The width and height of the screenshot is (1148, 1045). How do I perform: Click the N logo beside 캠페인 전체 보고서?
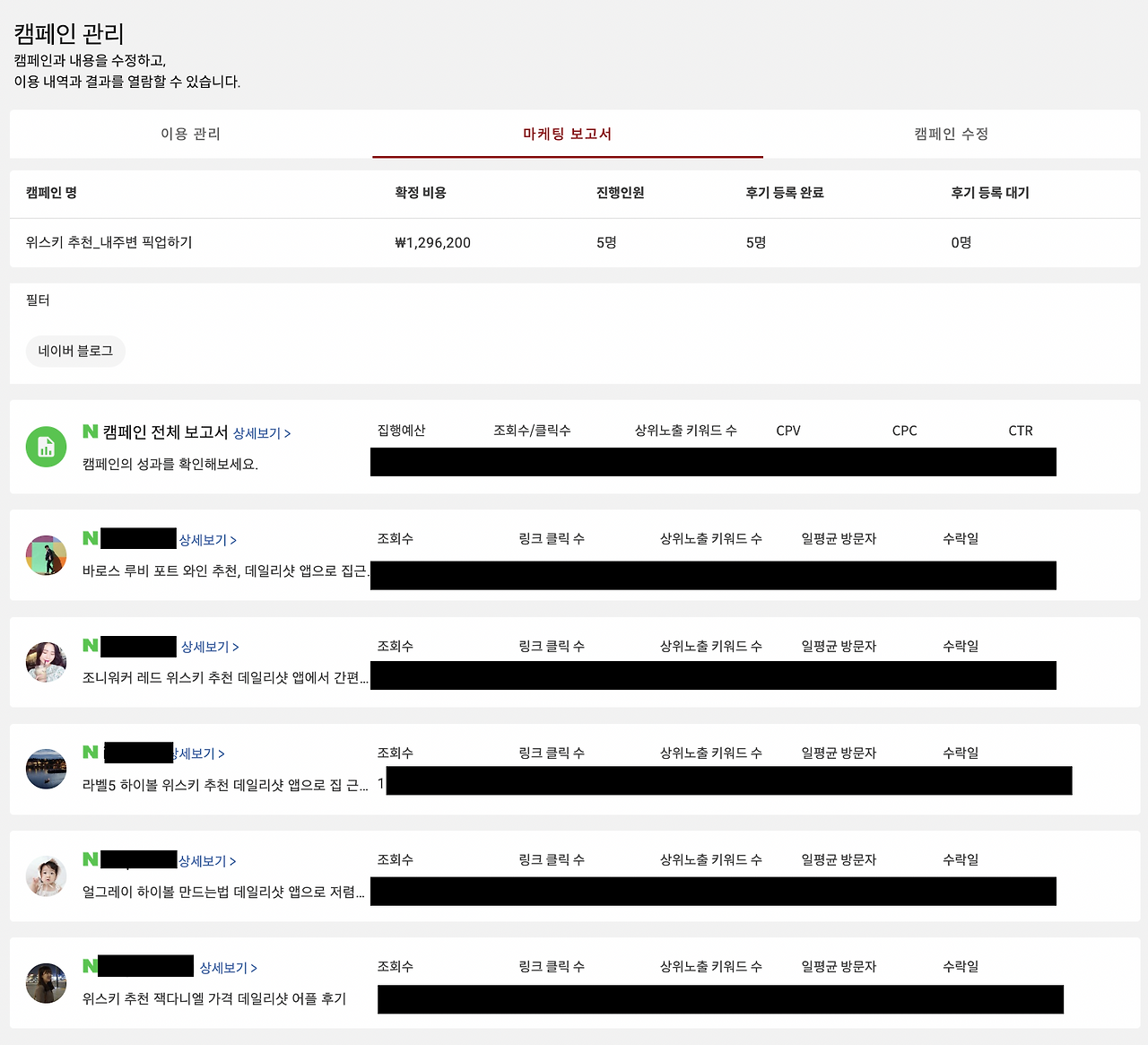tap(90, 432)
